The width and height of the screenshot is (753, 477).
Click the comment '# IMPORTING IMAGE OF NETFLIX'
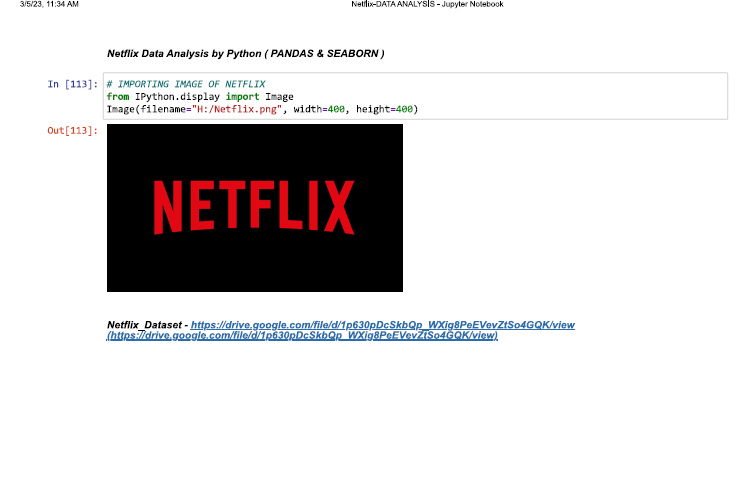[186, 84]
